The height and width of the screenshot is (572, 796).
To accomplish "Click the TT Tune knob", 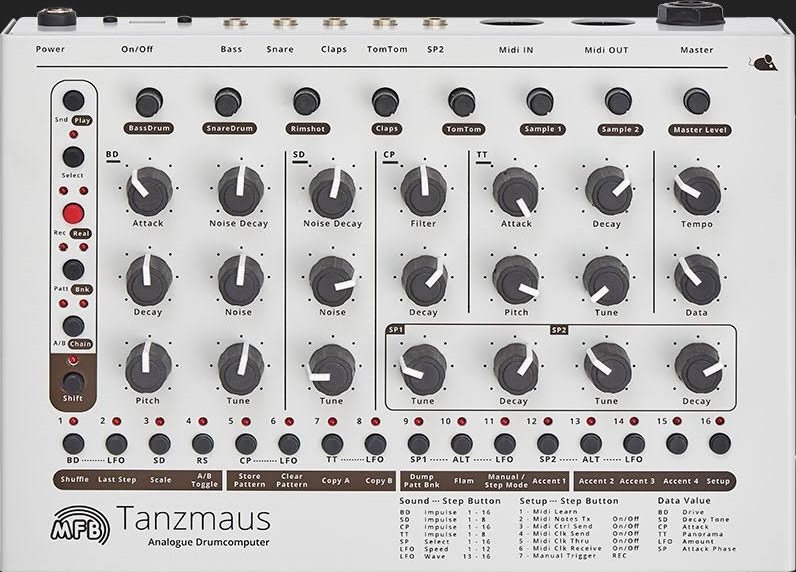I will [606, 281].
